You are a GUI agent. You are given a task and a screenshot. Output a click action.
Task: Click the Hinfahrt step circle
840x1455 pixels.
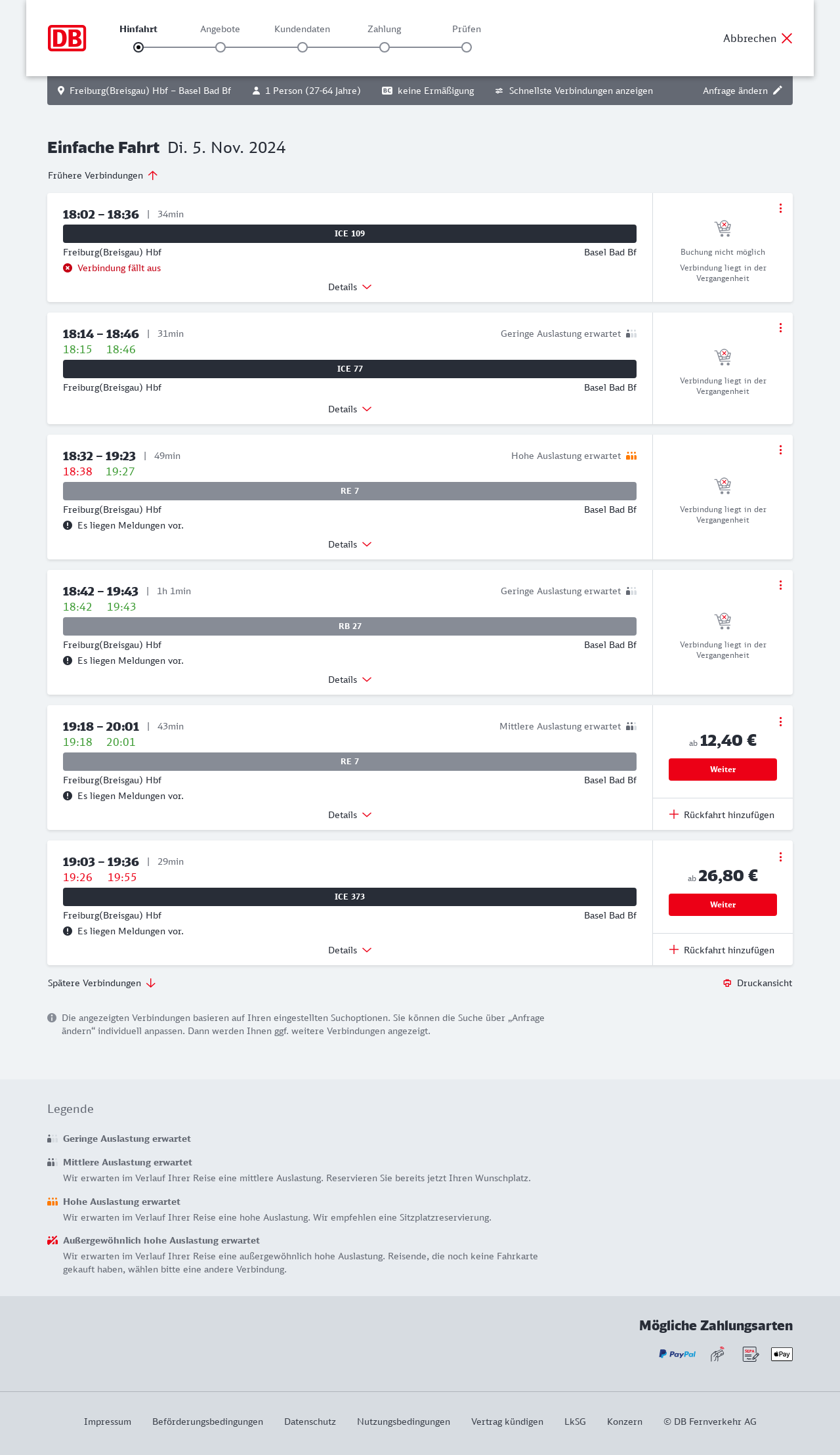(138, 47)
